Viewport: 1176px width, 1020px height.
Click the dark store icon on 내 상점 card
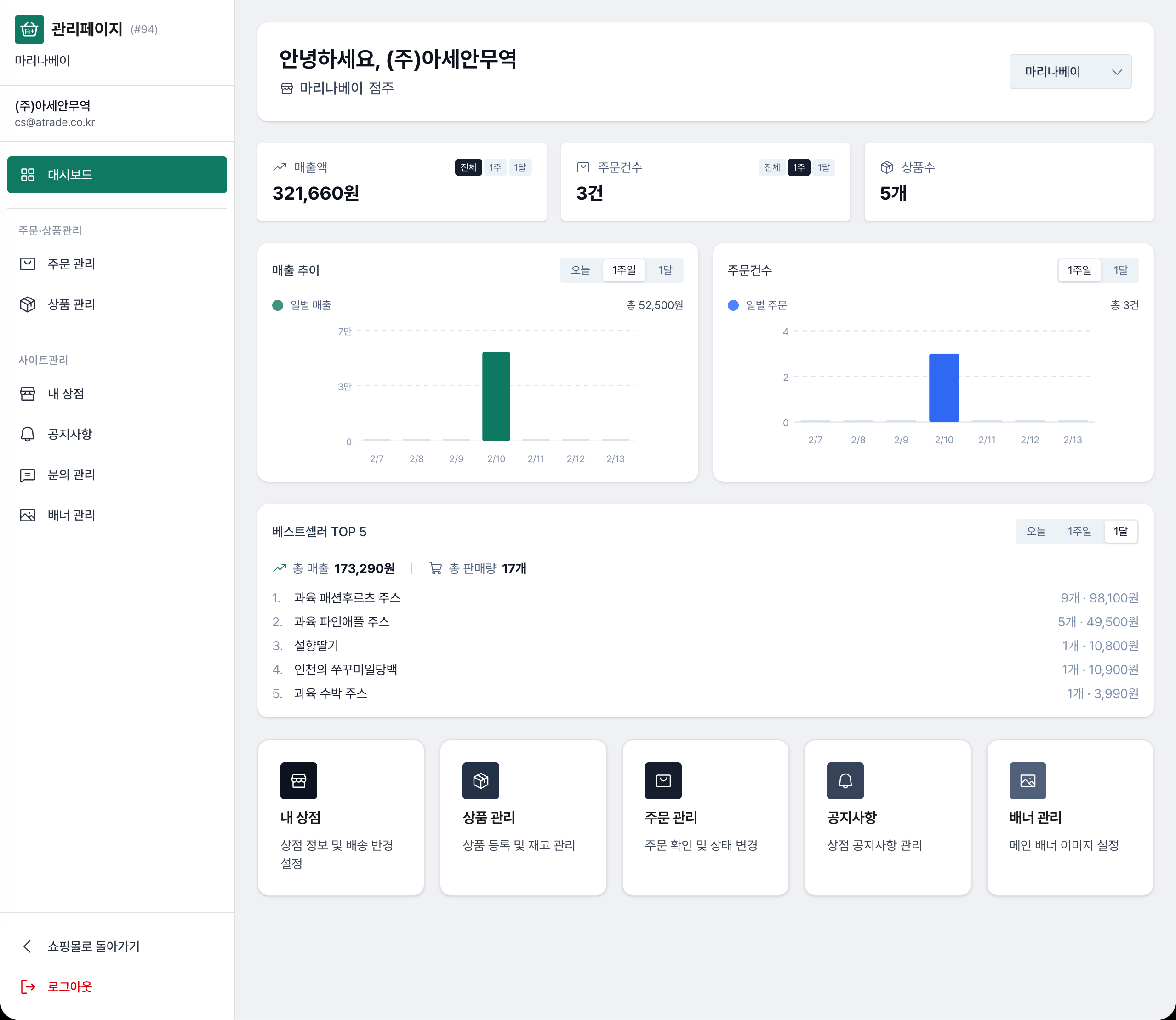point(299,781)
